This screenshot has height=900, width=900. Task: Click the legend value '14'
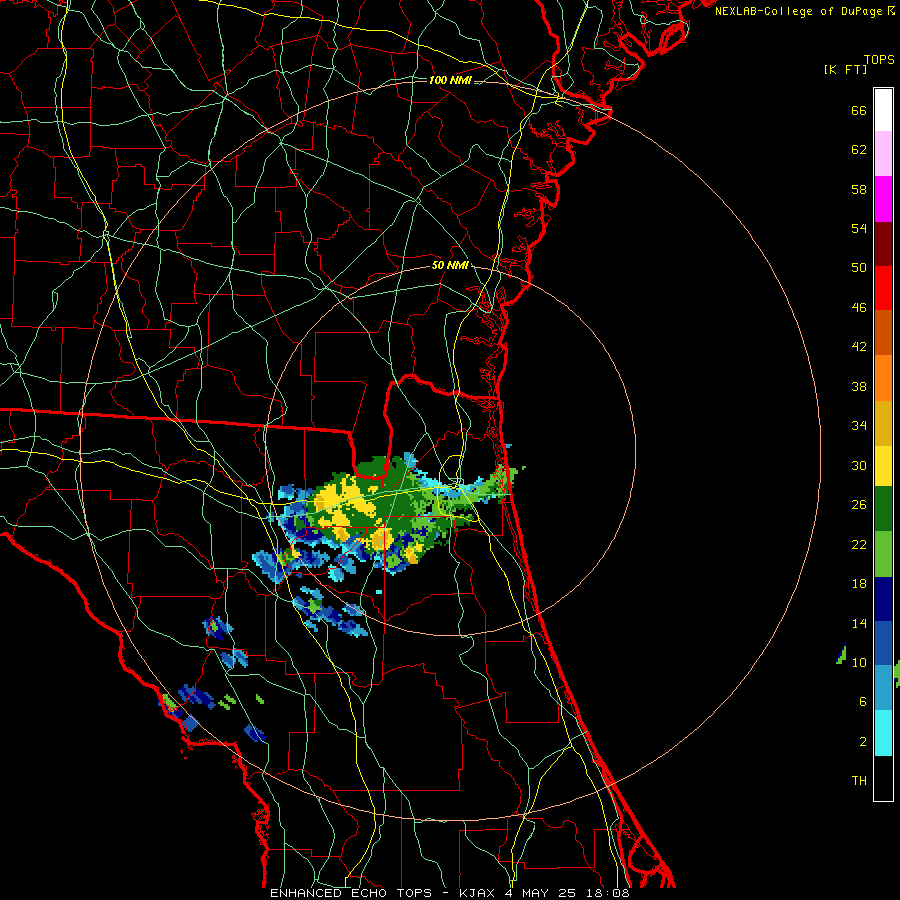pos(859,623)
